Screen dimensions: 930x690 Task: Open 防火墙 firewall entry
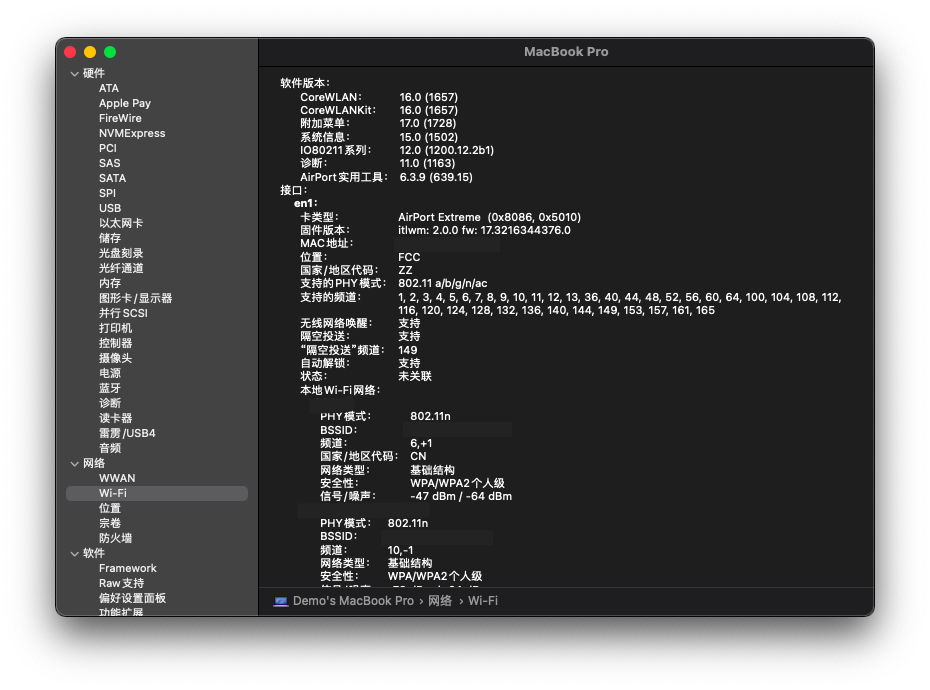(115, 538)
